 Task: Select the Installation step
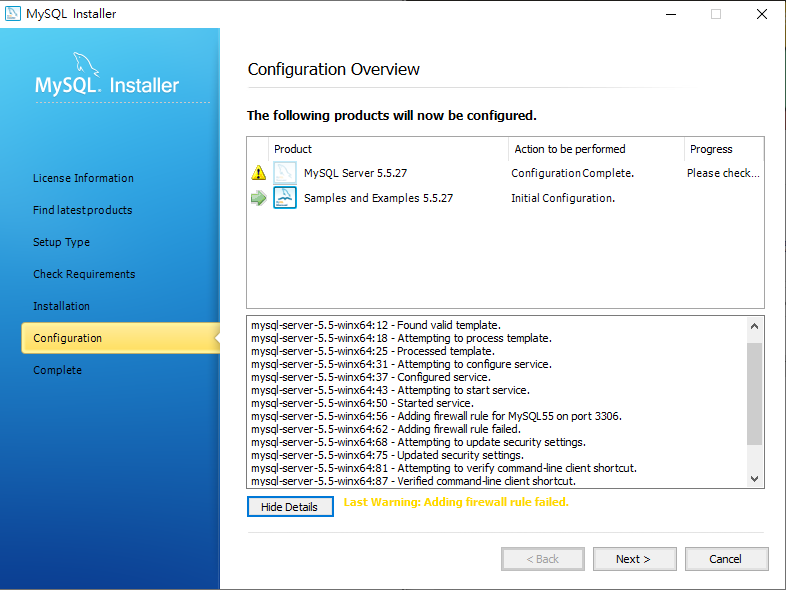[61, 306]
